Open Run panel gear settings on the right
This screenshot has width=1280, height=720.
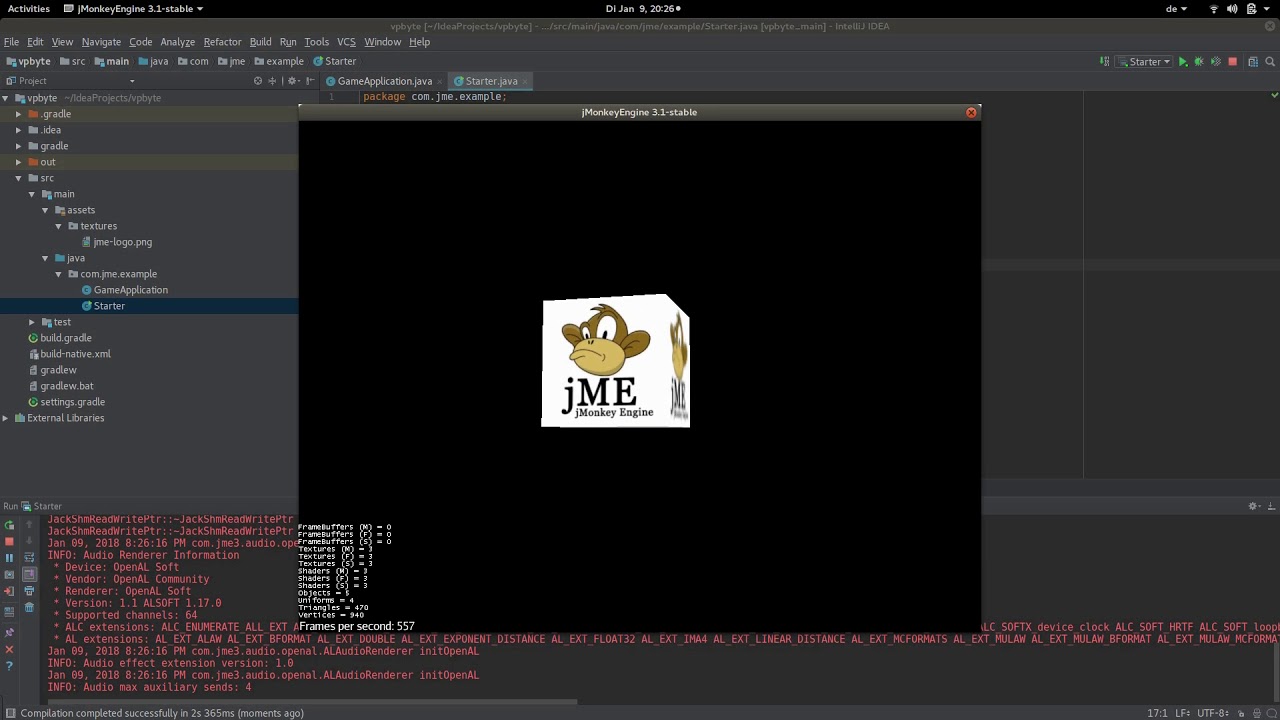pos(1253,506)
